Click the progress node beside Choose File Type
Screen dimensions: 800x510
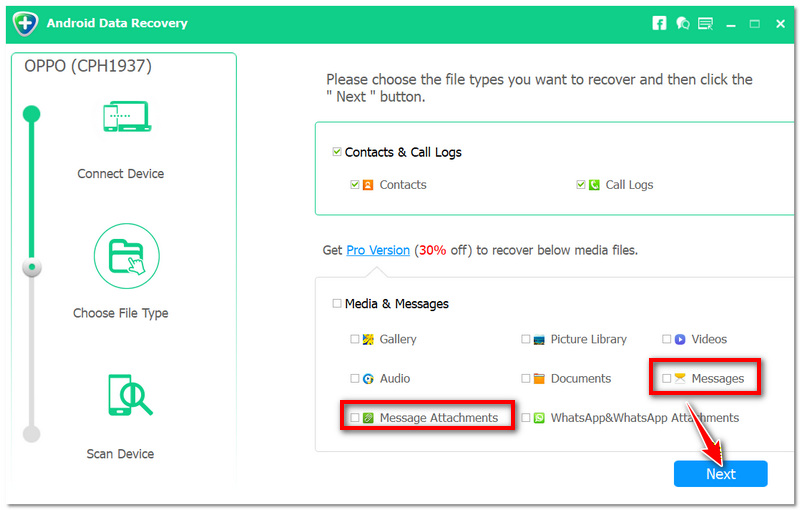32,267
